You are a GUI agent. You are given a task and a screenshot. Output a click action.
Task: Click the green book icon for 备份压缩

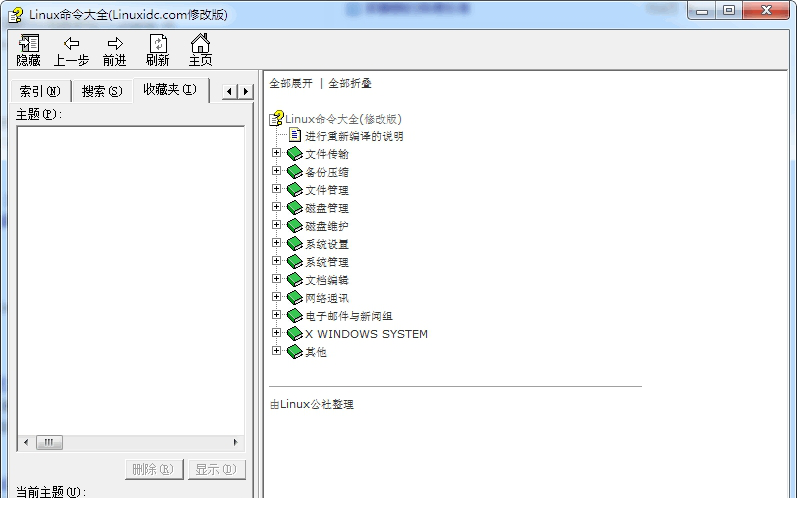pyautogui.click(x=295, y=171)
